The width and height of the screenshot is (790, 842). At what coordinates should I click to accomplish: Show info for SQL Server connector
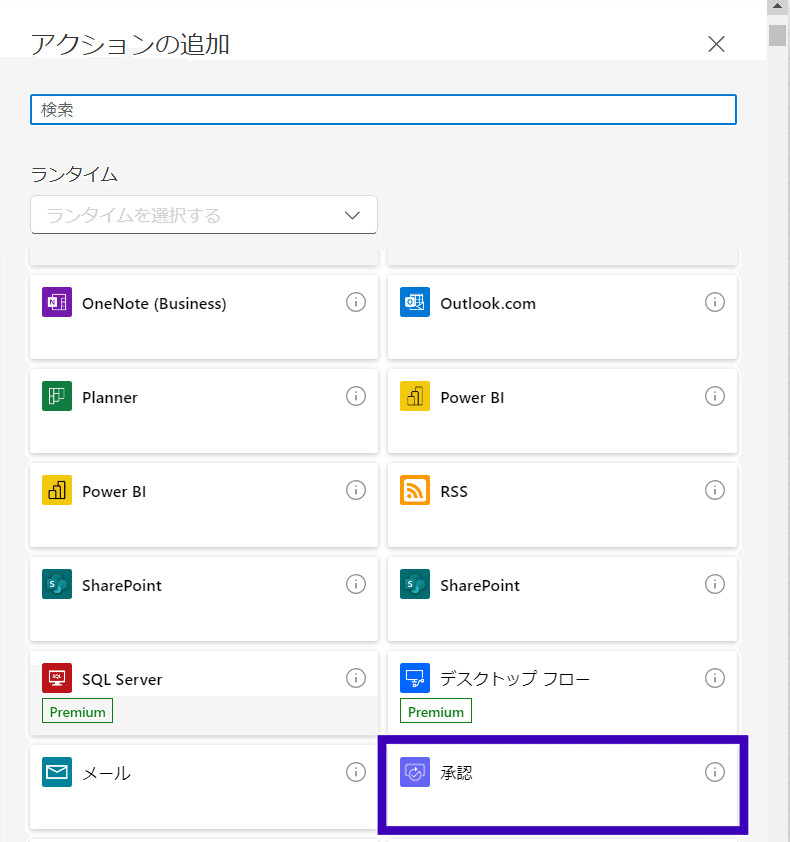[x=356, y=678]
